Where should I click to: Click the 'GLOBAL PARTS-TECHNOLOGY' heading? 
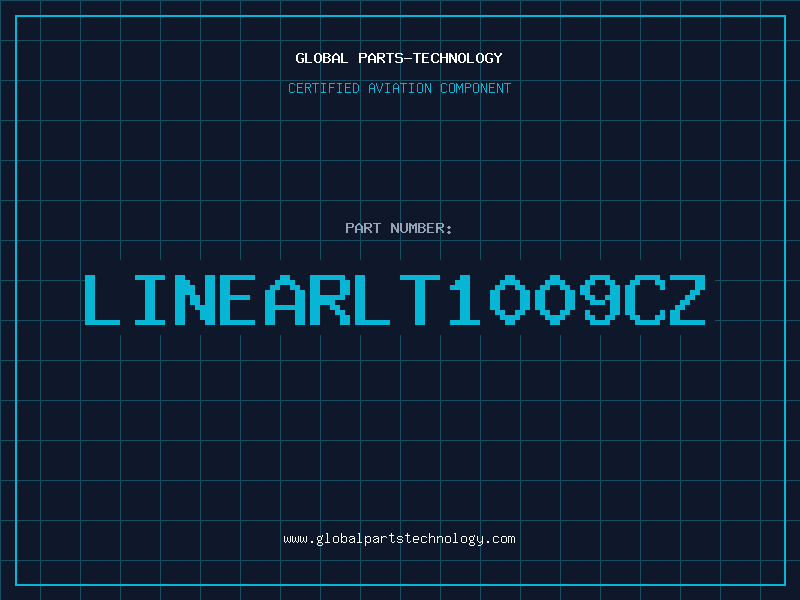point(399,58)
